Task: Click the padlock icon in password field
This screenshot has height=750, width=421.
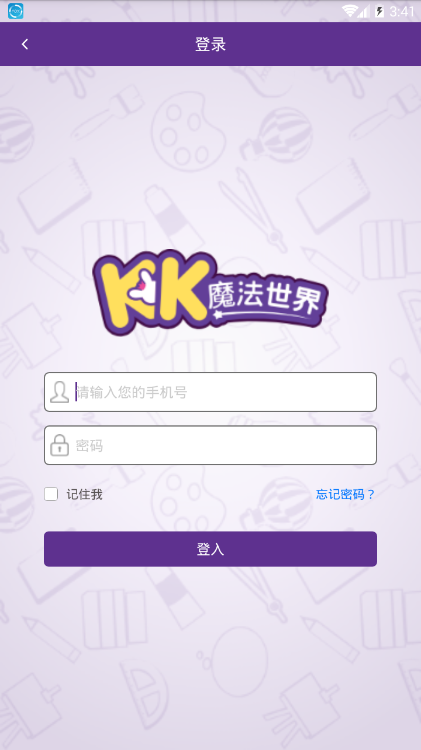Action: coord(60,445)
